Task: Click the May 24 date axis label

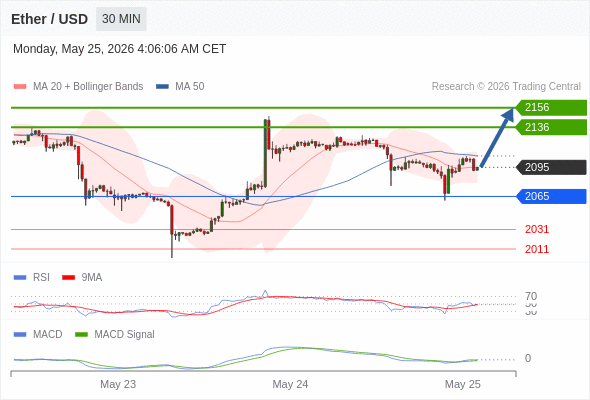Action: (x=290, y=384)
